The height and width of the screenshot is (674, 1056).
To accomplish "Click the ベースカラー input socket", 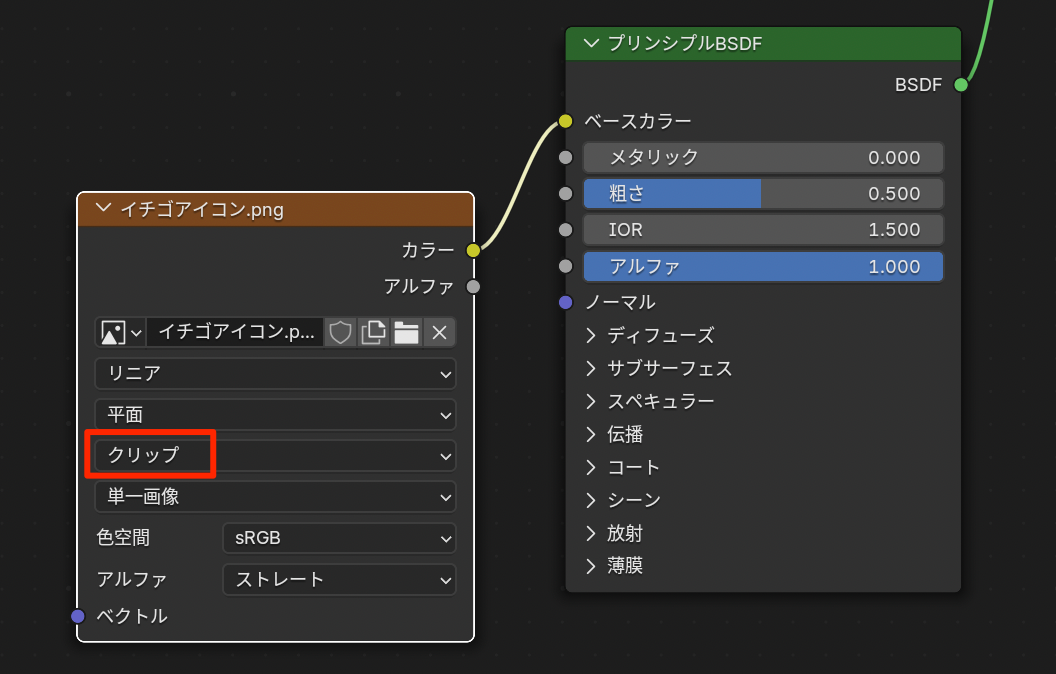I will (565, 121).
